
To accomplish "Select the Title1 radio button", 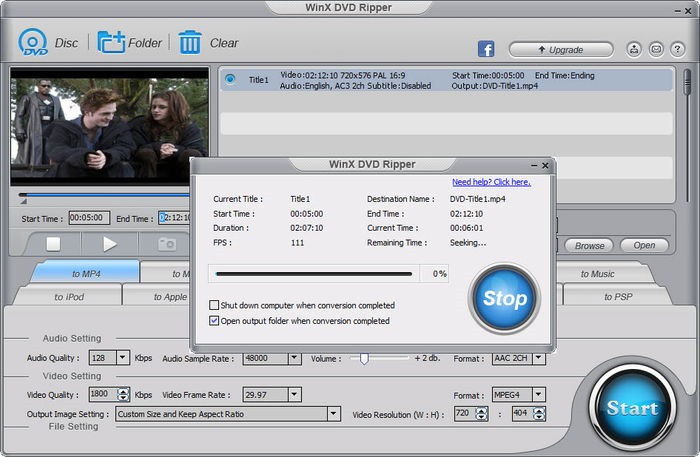I will tap(231, 79).
